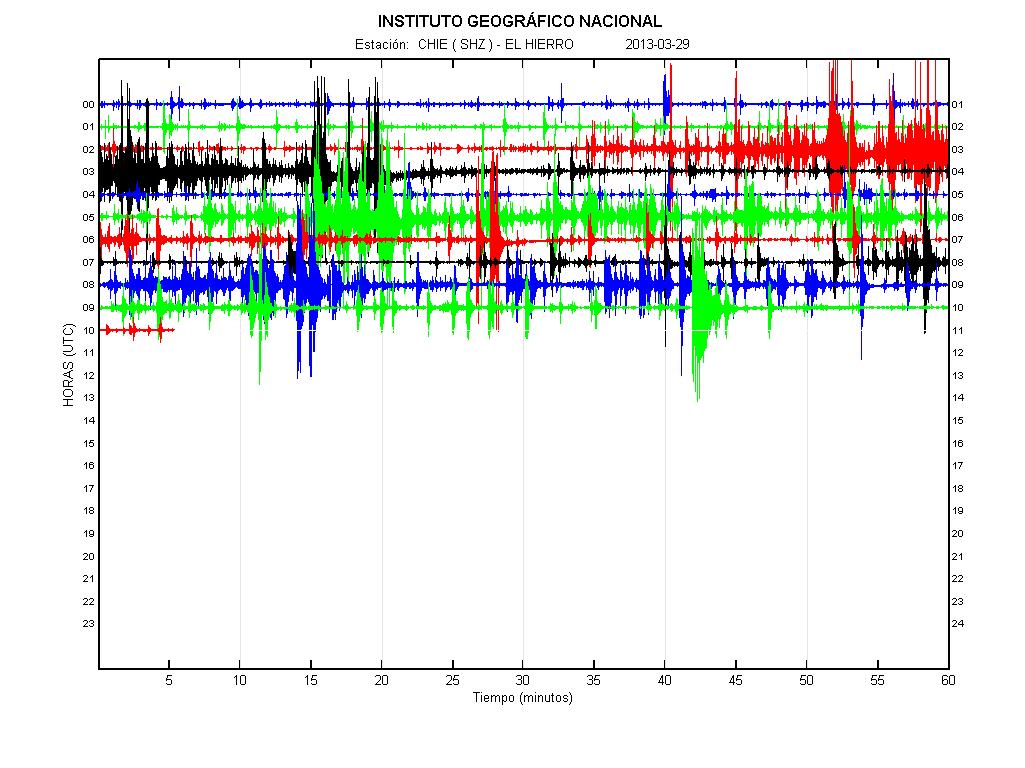
Task: Click hour label '01' on right axis
Action: 958,105
